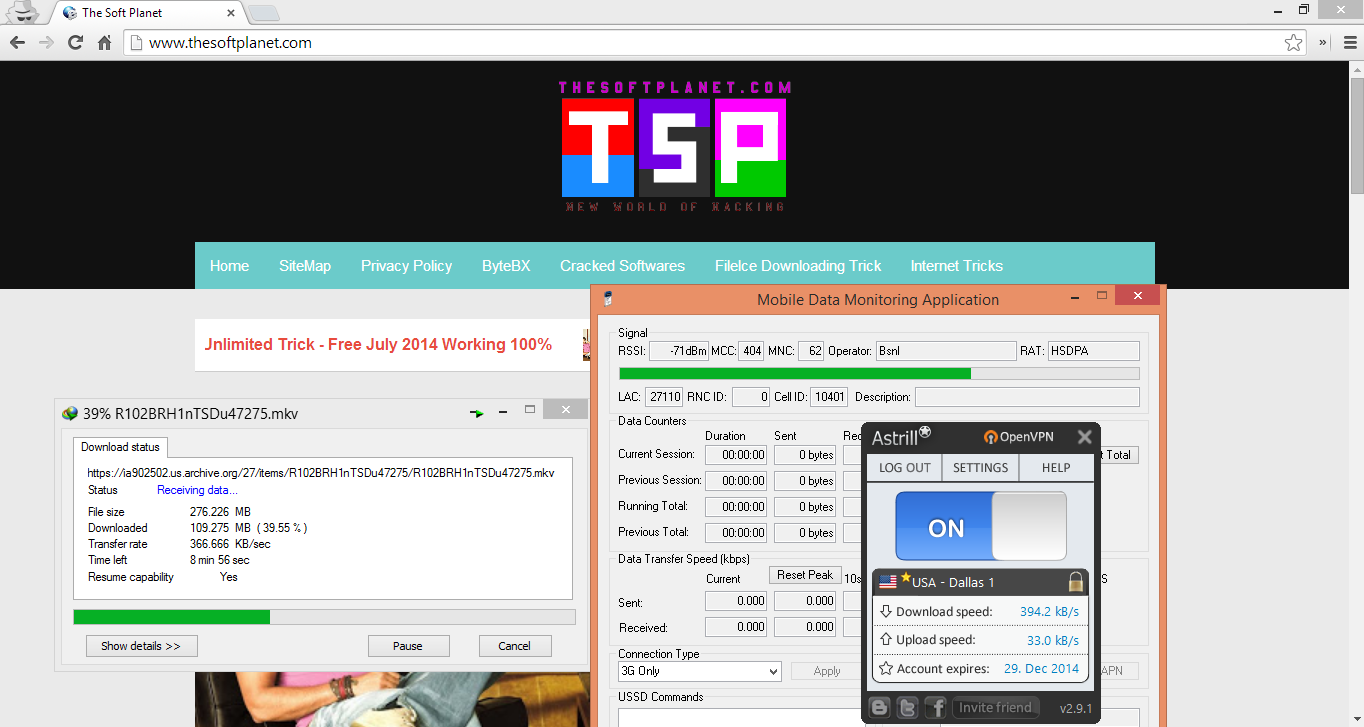The image size is (1364, 727).
Task: Open the Free July 2014 Working 100% article link
Action: 378,345
